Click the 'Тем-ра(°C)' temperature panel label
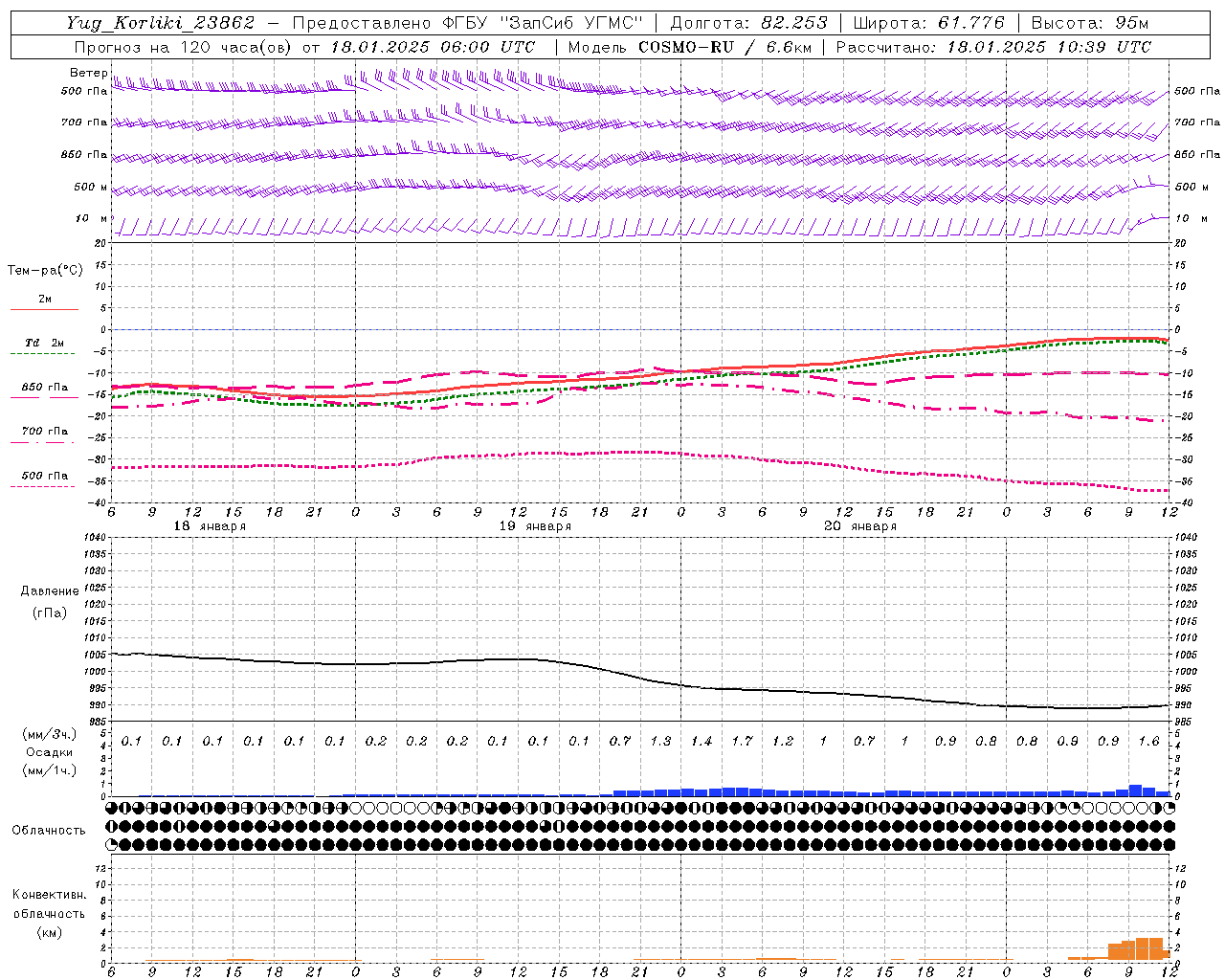1225x980 pixels. pos(45,270)
